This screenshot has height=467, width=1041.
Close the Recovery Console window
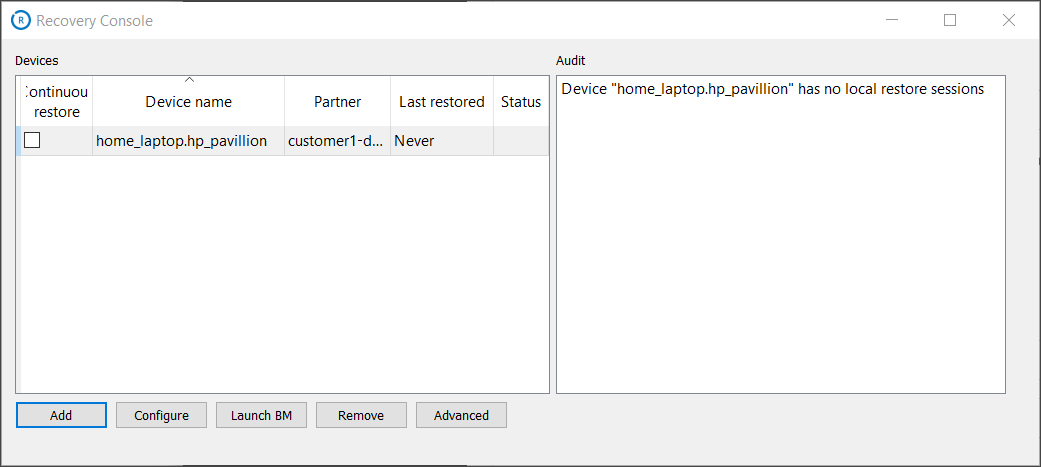click(1009, 20)
